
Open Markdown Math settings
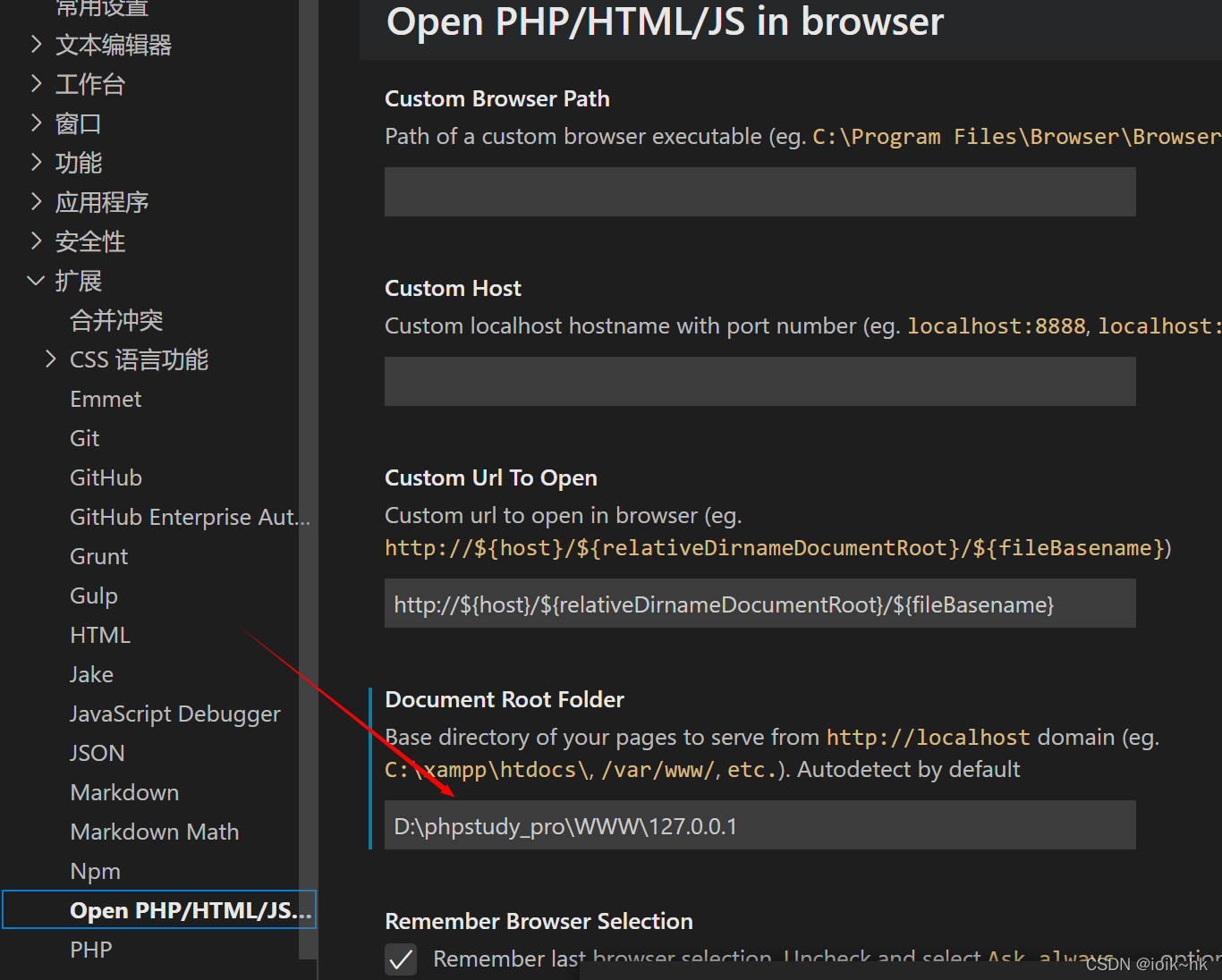point(154,832)
